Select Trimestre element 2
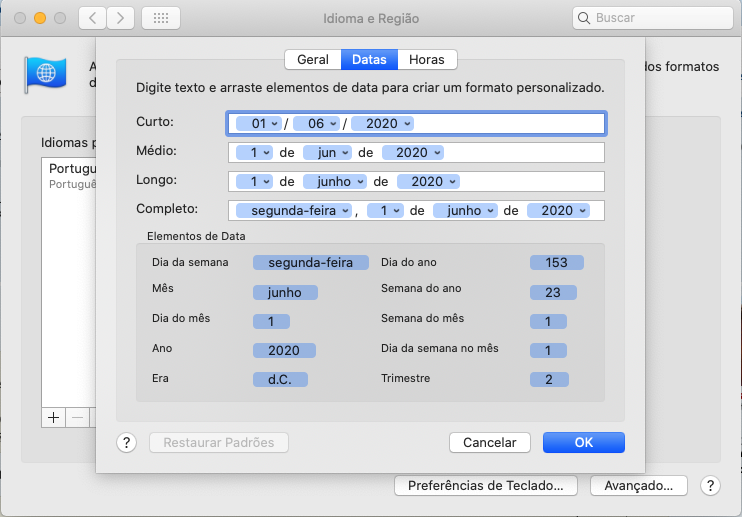The width and height of the screenshot is (742, 517). (549, 379)
